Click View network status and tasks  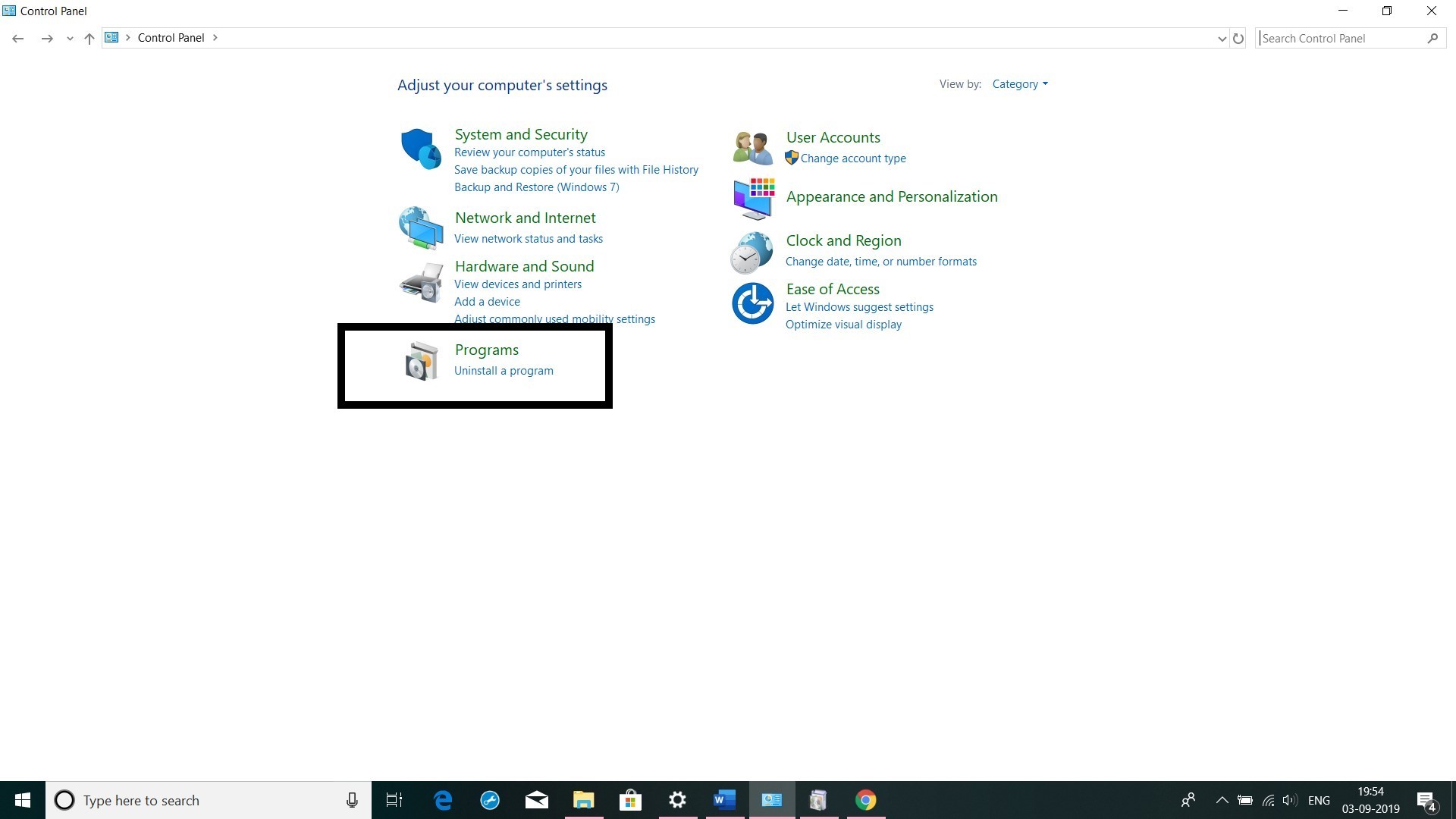coord(528,238)
